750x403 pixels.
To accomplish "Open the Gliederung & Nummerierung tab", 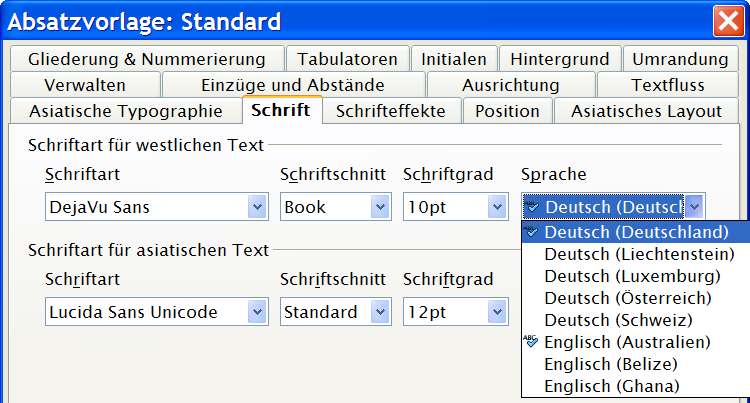I will [x=146, y=59].
